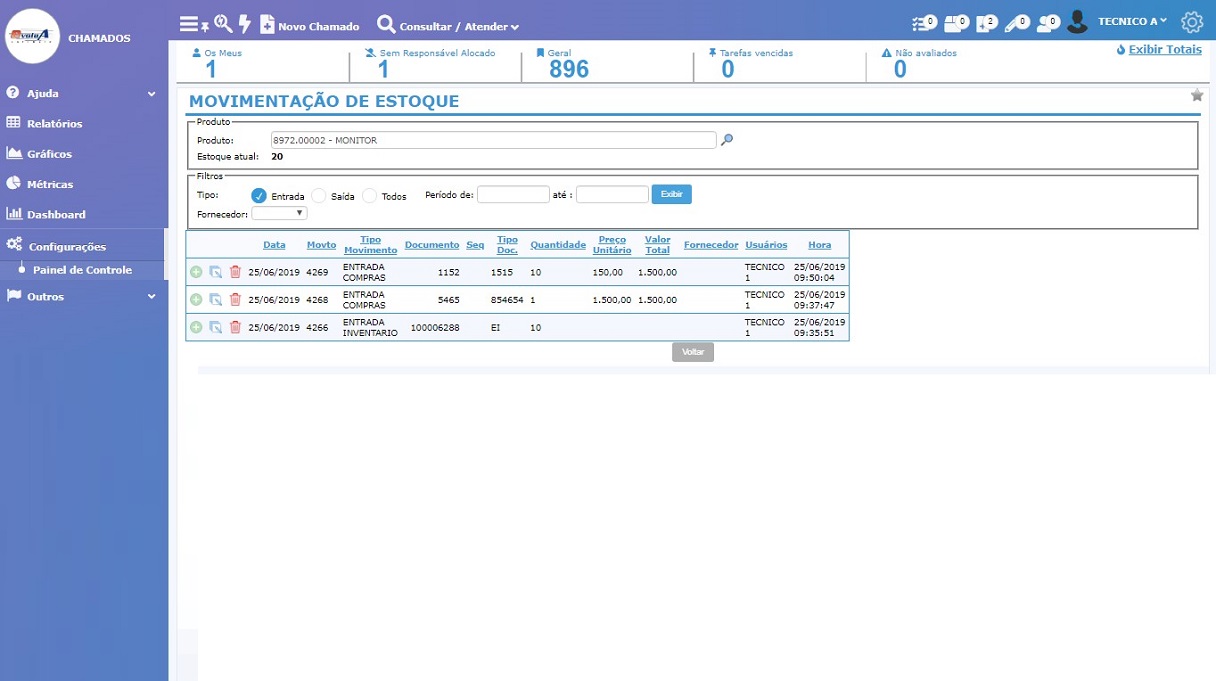
Task: Click the second header notification icon
Action: [x=956, y=23]
